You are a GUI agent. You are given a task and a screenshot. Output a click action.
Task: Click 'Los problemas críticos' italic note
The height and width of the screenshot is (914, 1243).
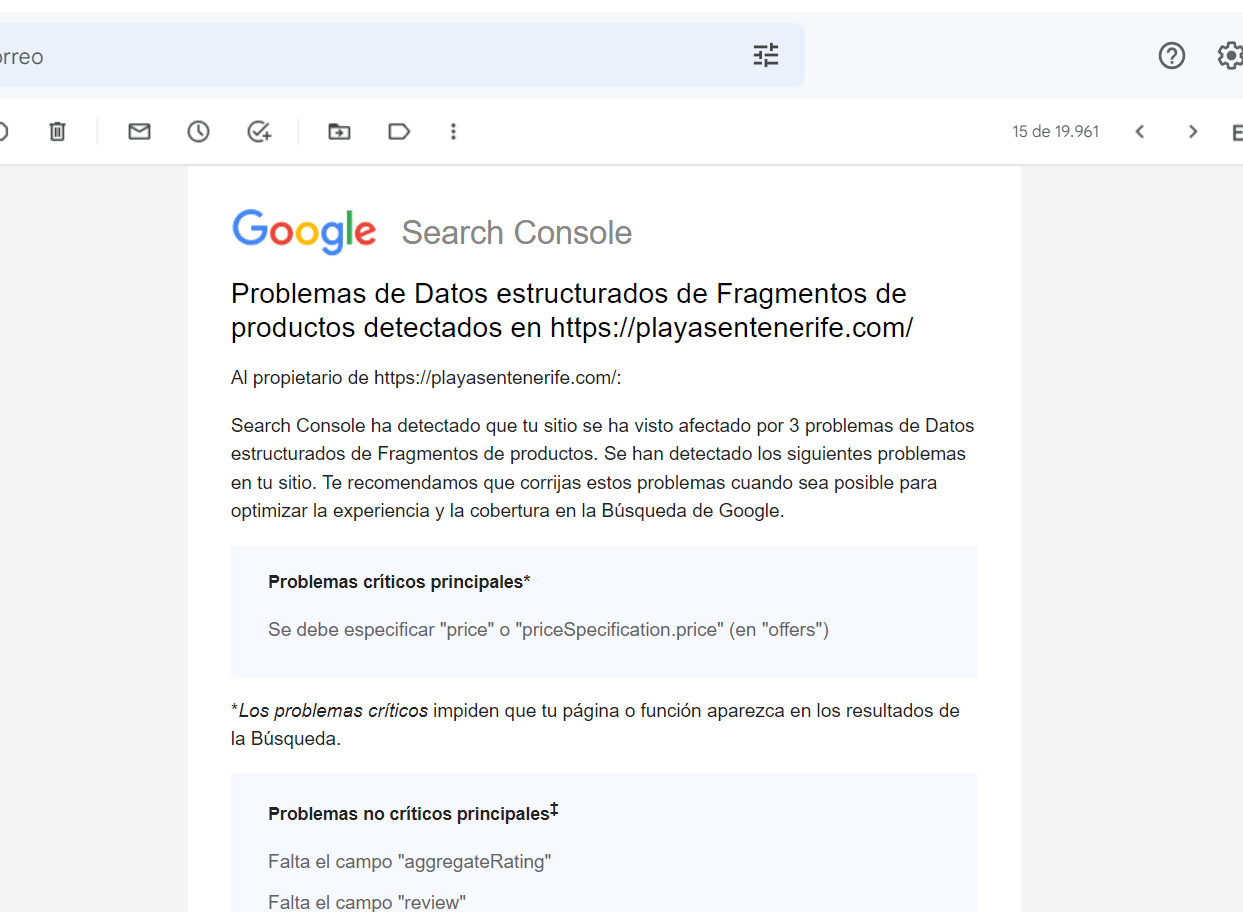[x=333, y=711]
